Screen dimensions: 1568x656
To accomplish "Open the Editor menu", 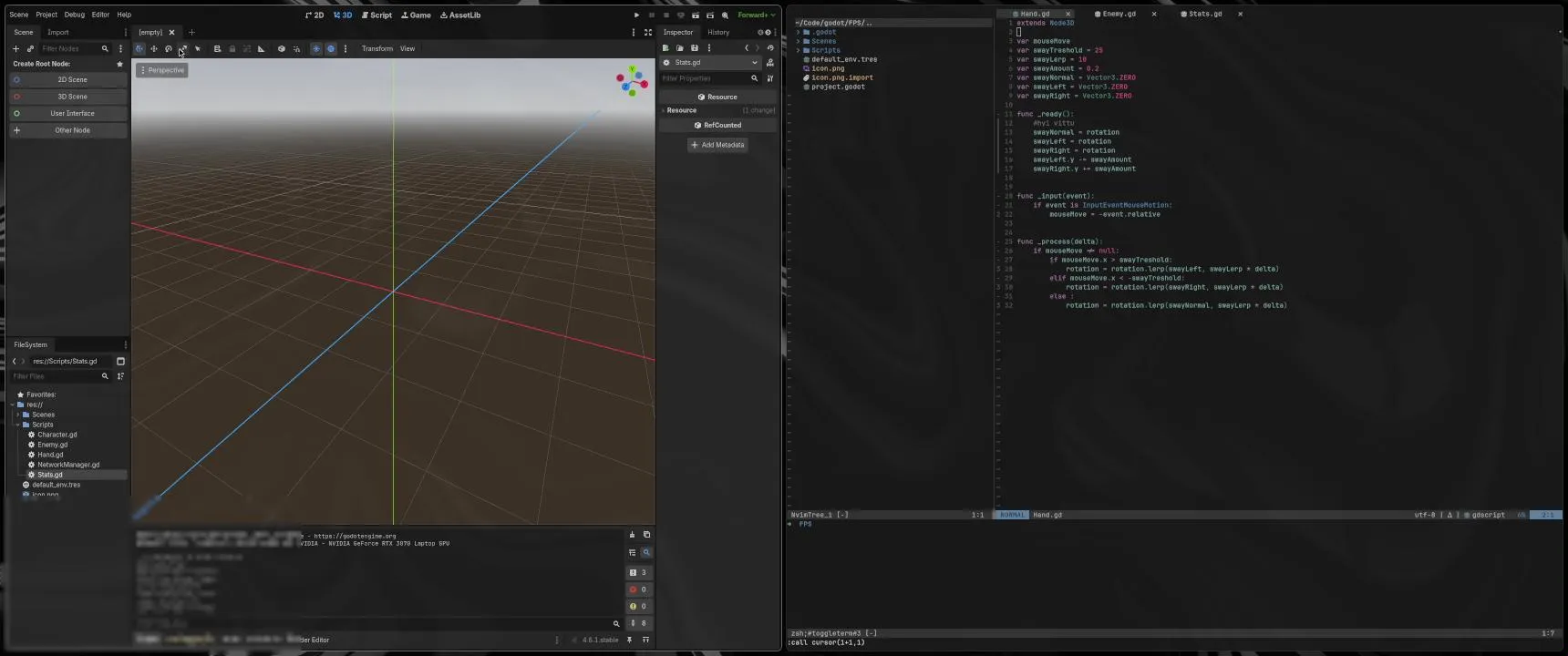I will tap(100, 15).
